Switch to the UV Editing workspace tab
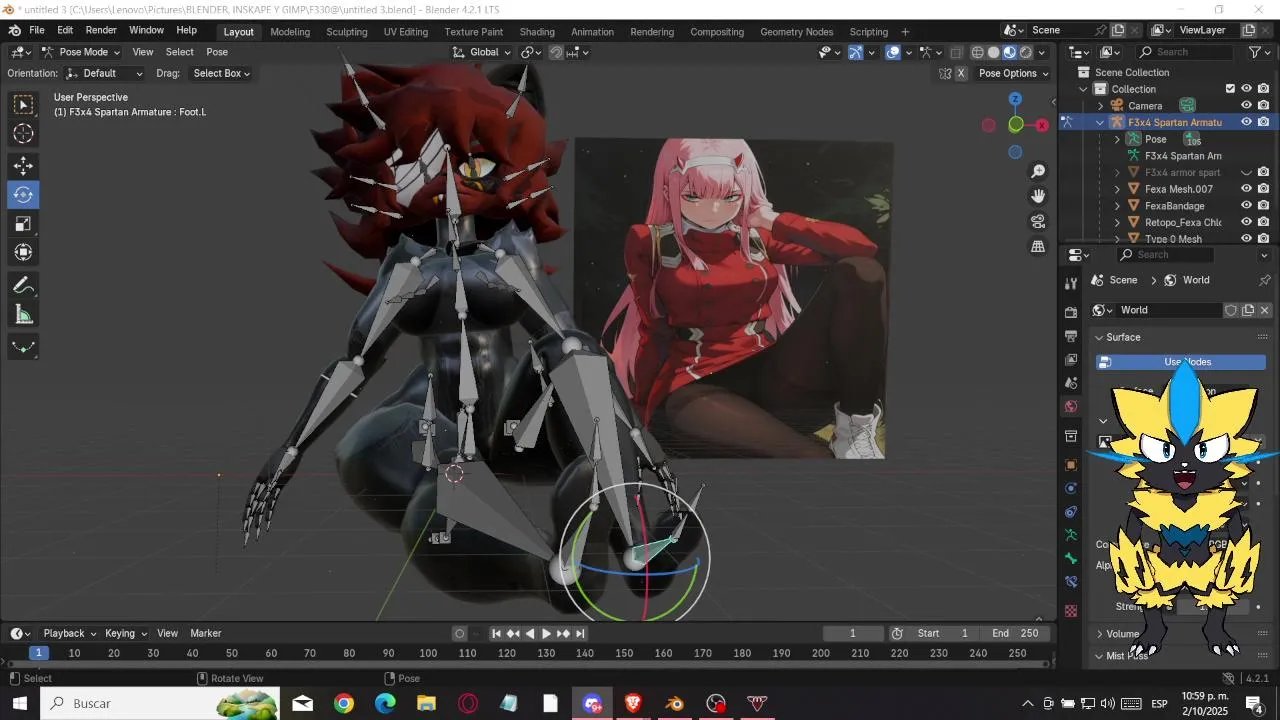This screenshot has height=720, width=1280. tap(405, 32)
